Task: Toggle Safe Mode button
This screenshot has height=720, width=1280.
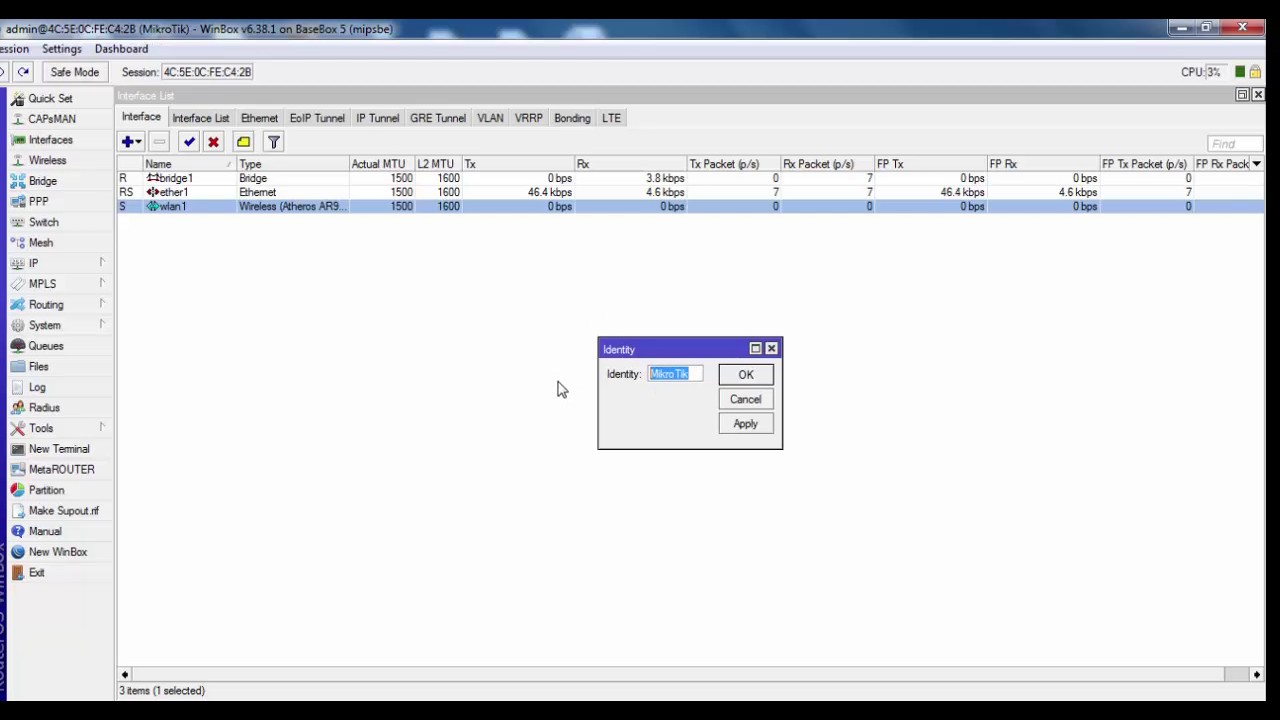Action: [x=75, y=72]
